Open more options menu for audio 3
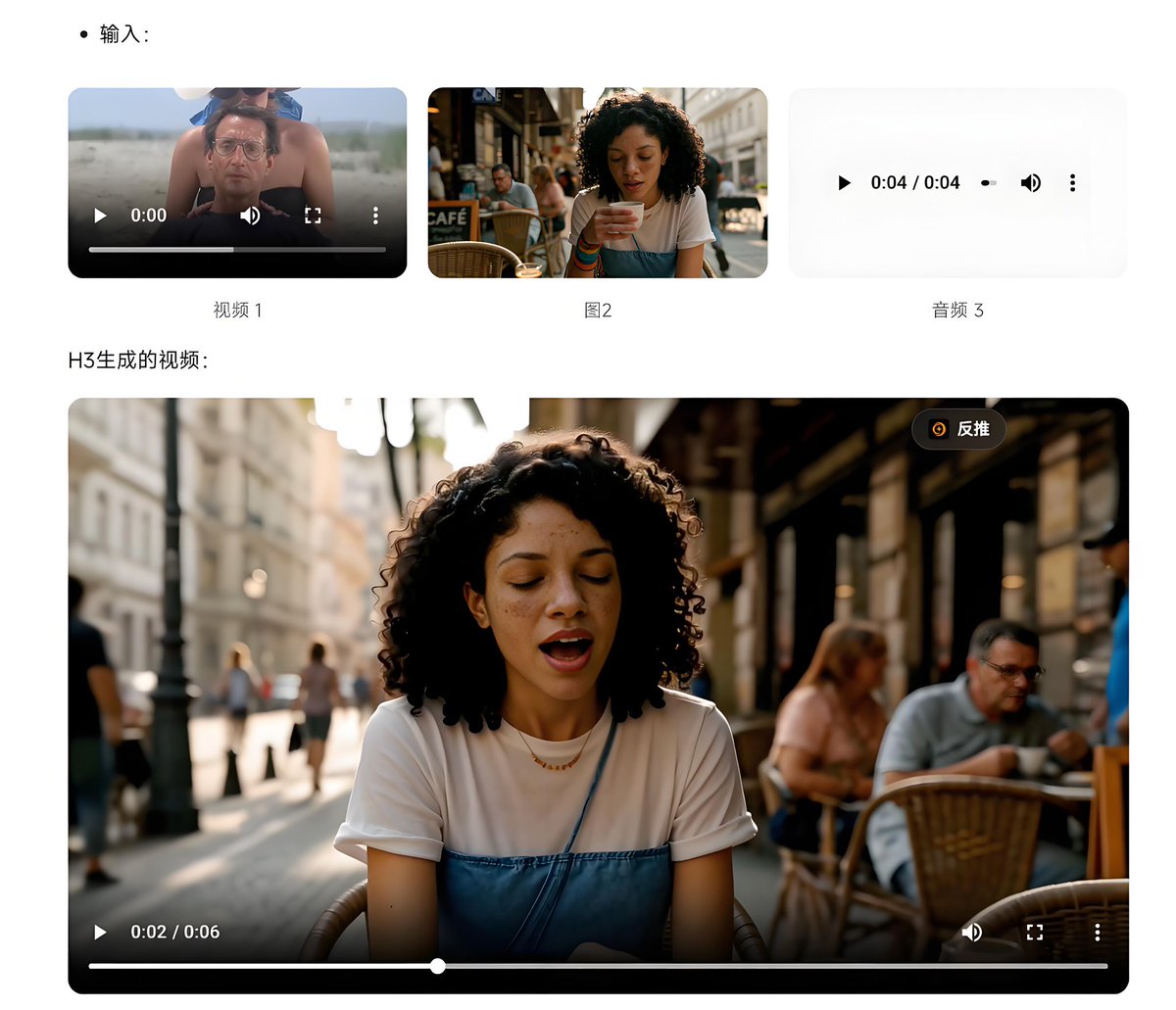This screenshot has width=1176, height=1010. pyautogui.click(x=1072, y=183)
